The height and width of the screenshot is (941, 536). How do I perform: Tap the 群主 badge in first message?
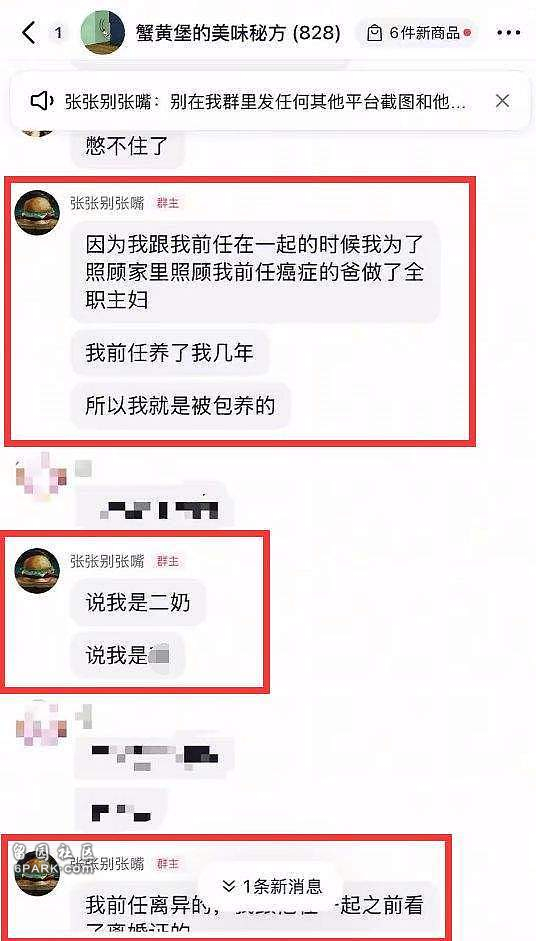167,203
